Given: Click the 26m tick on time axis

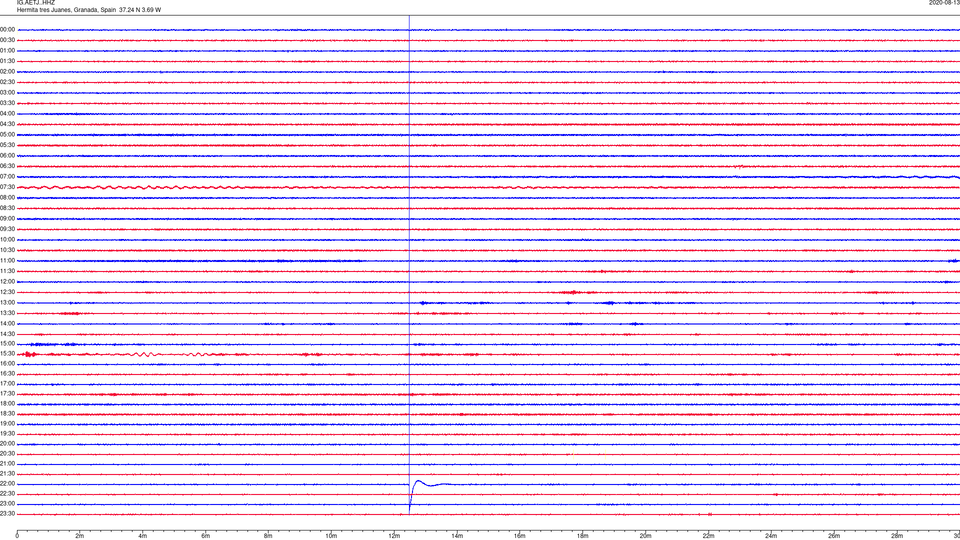Looking at the screenshot, I should [x=834, y=536].
